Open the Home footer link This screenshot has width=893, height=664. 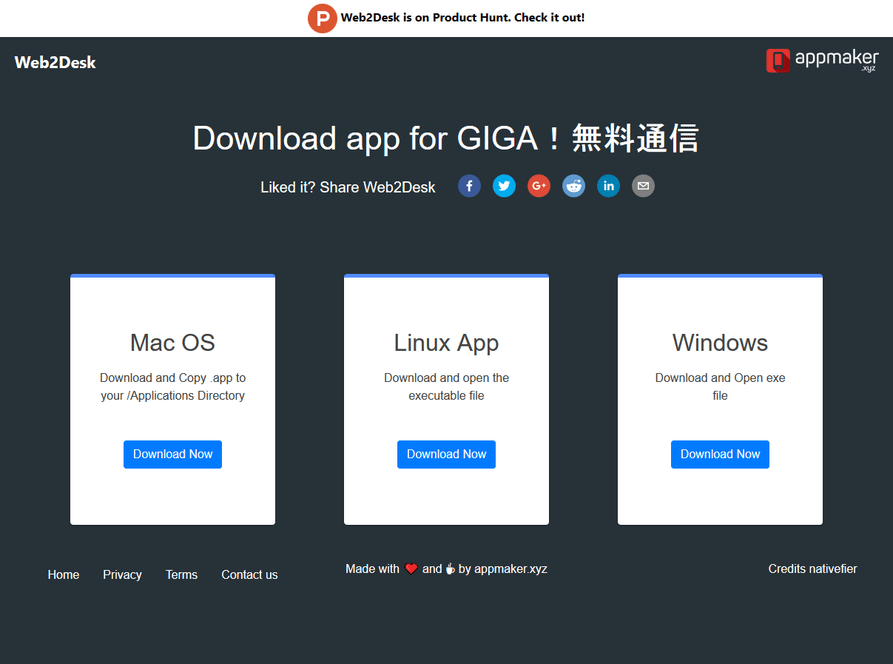[63, 575]
